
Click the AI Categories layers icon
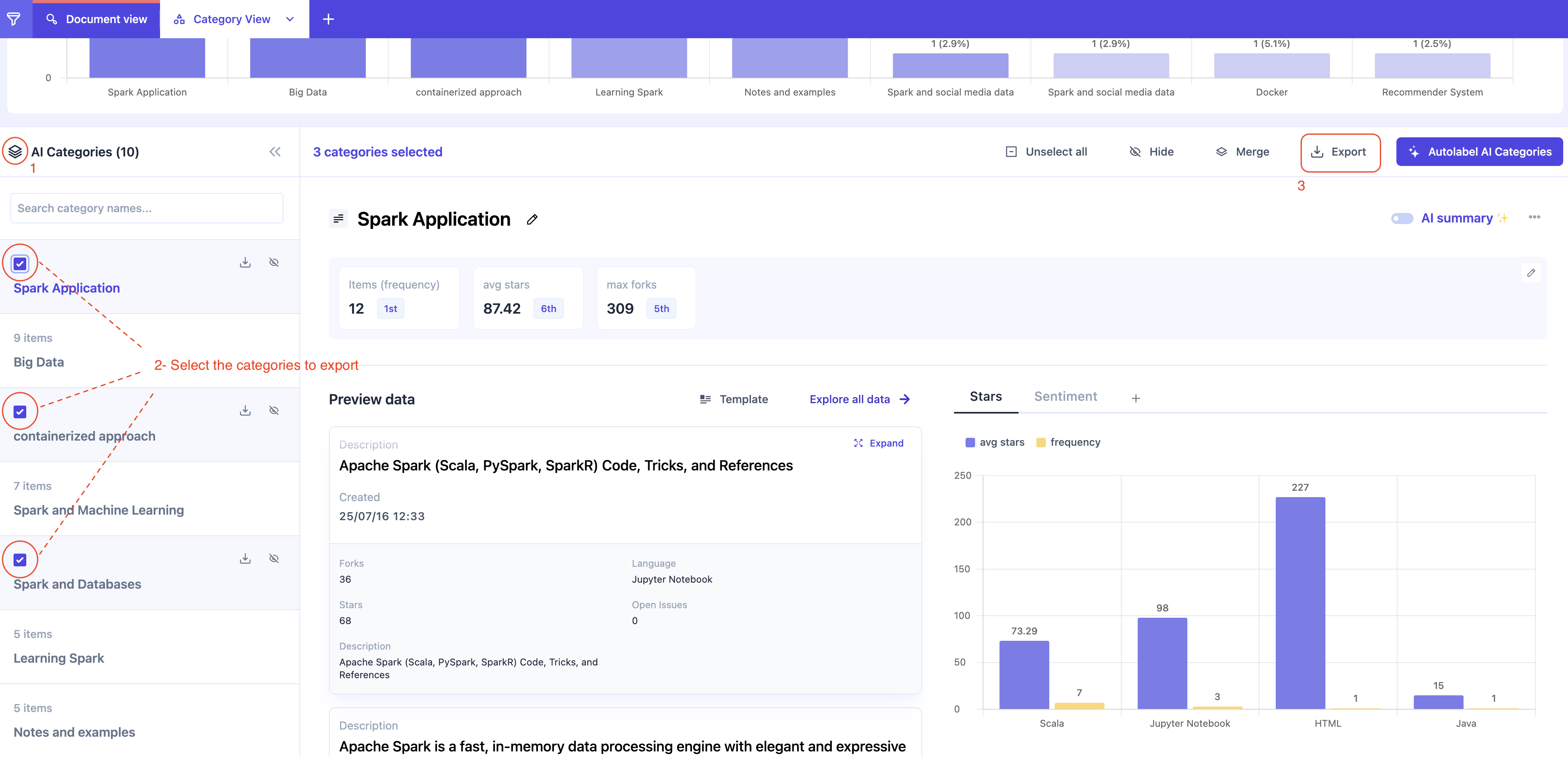tap(15, 152)
